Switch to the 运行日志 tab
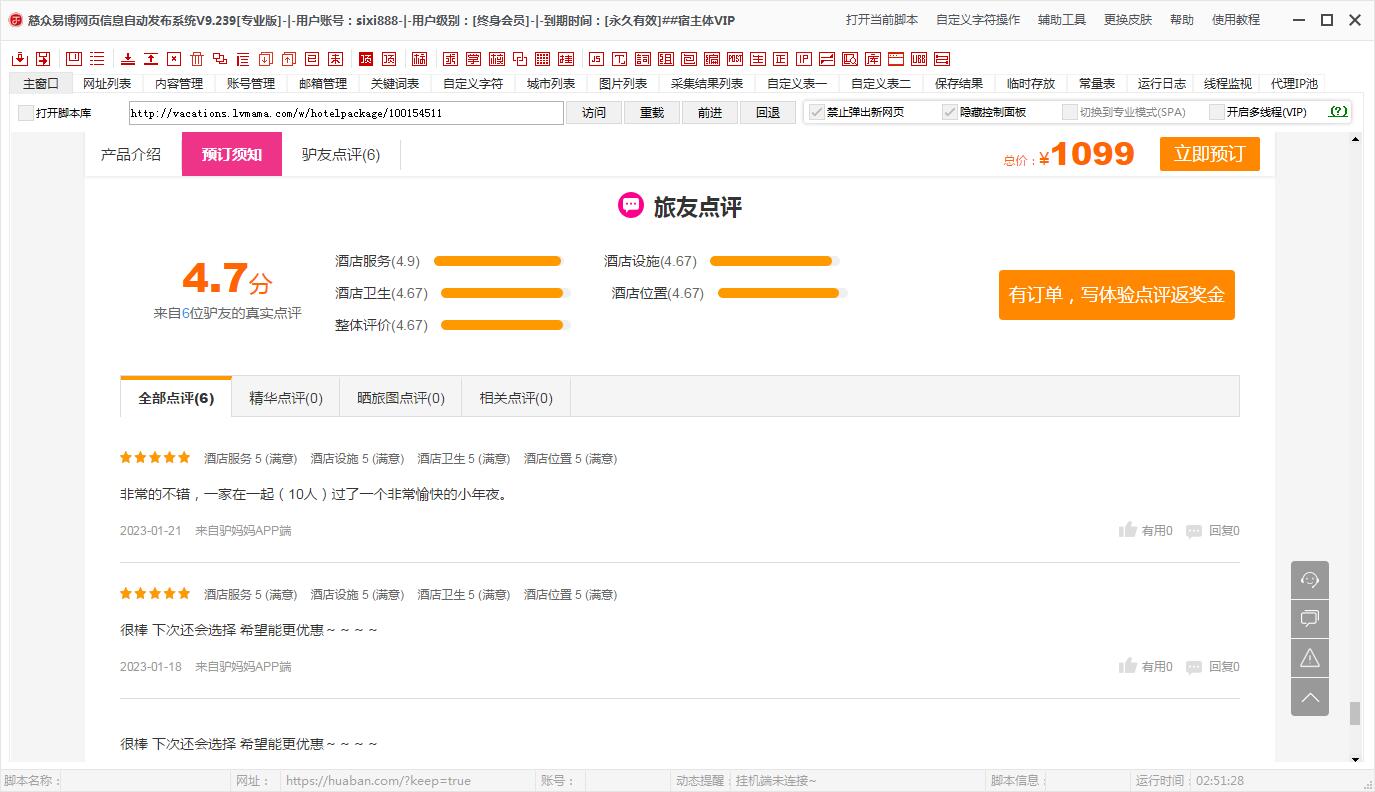 [x=1162, y=84]
